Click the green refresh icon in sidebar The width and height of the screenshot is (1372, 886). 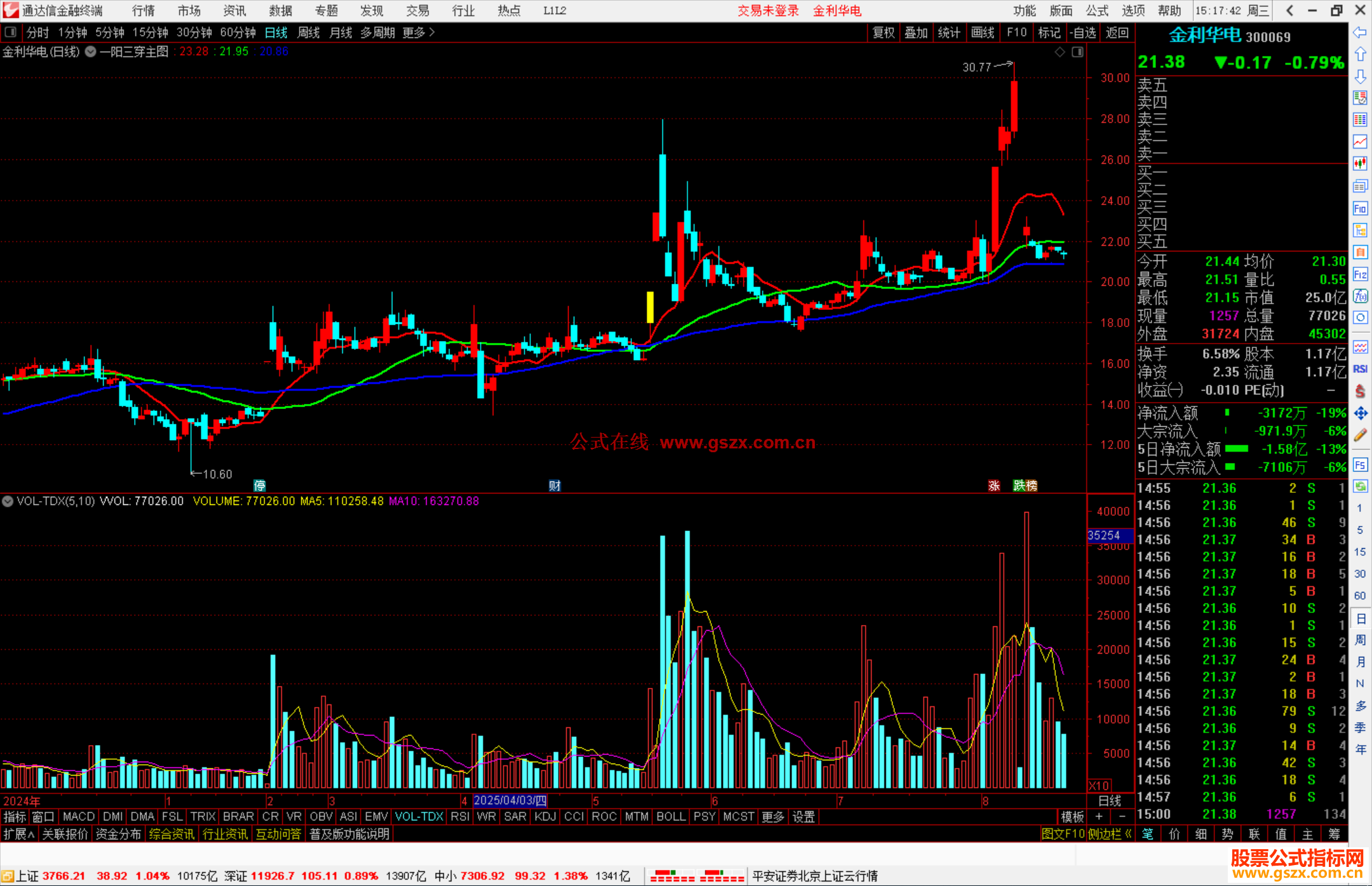pos(1360,487)
